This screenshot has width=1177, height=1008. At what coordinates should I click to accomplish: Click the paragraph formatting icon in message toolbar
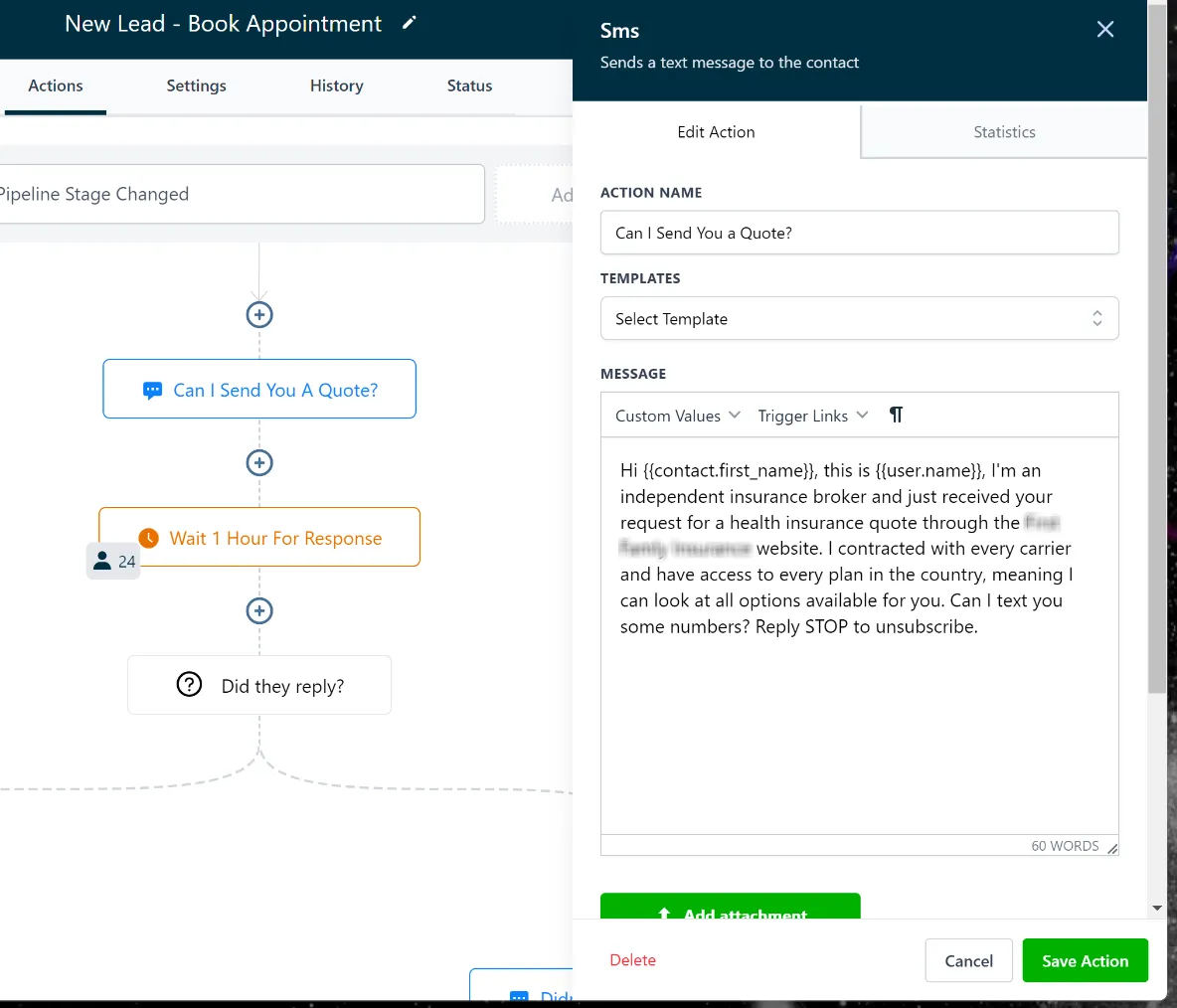coord(896,416)
